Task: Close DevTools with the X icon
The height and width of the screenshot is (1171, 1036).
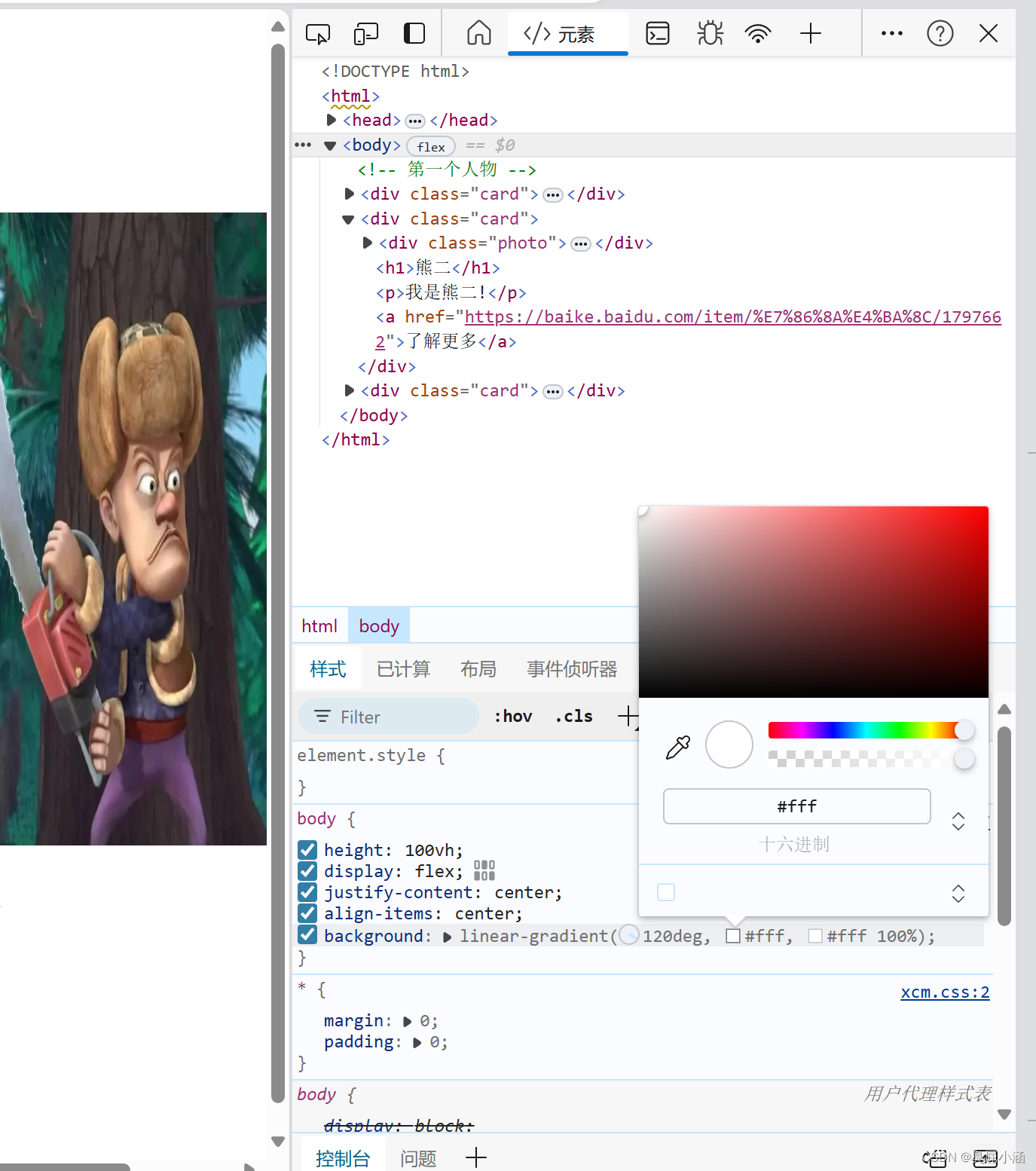Action: coord(989,33)
